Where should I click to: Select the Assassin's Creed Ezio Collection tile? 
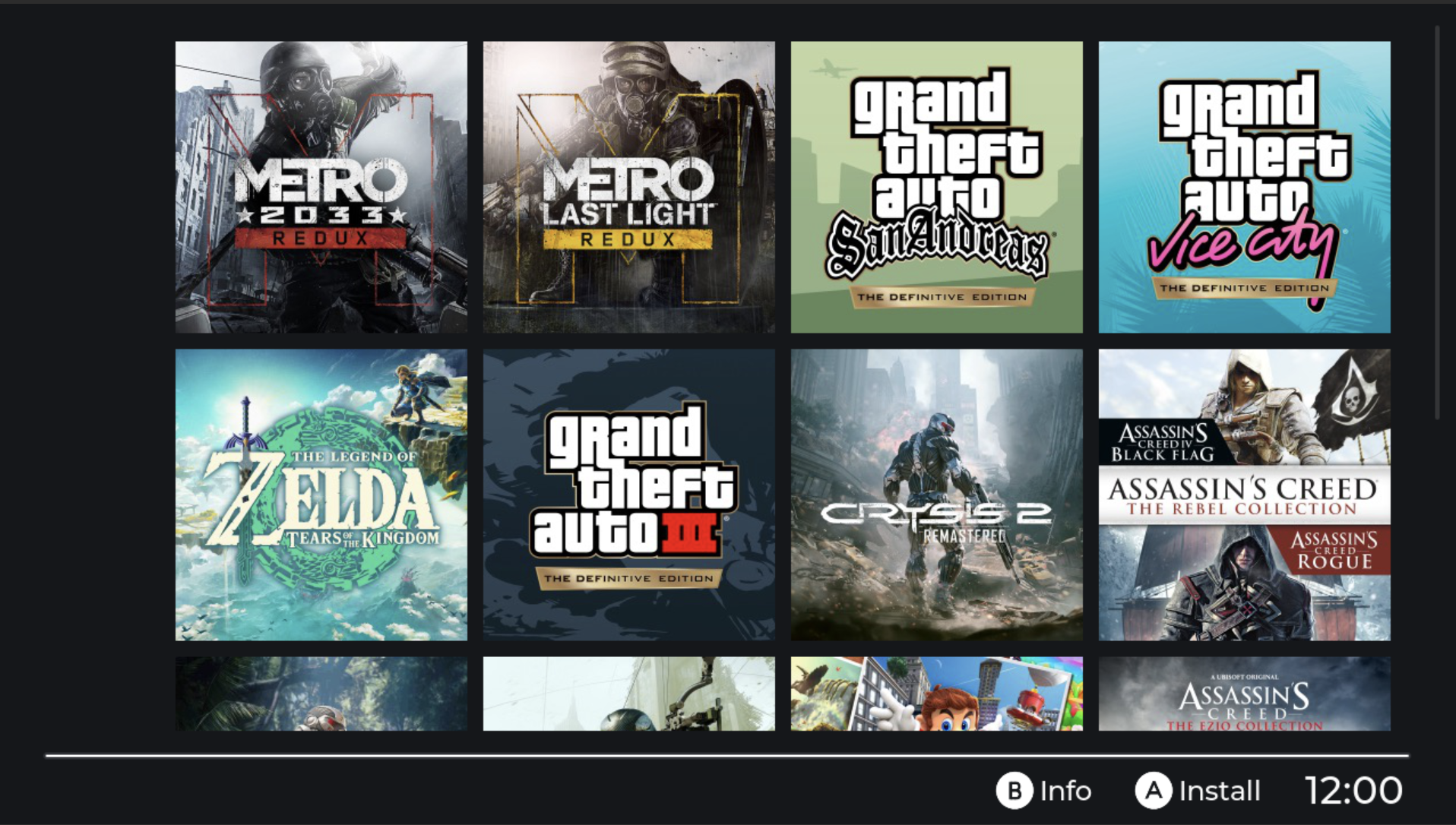1244,694
